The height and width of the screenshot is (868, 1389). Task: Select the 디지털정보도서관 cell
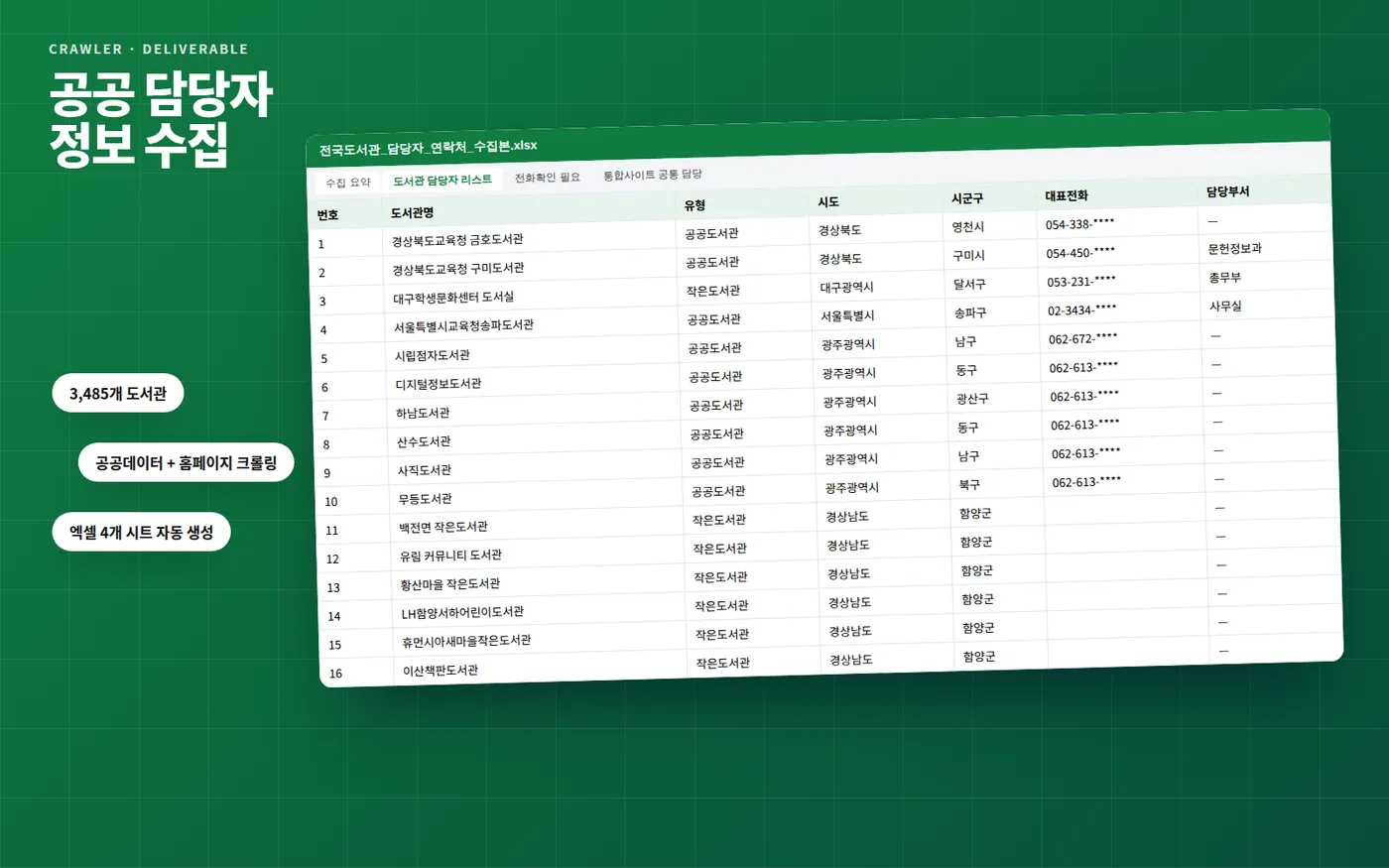coord(439,384)
